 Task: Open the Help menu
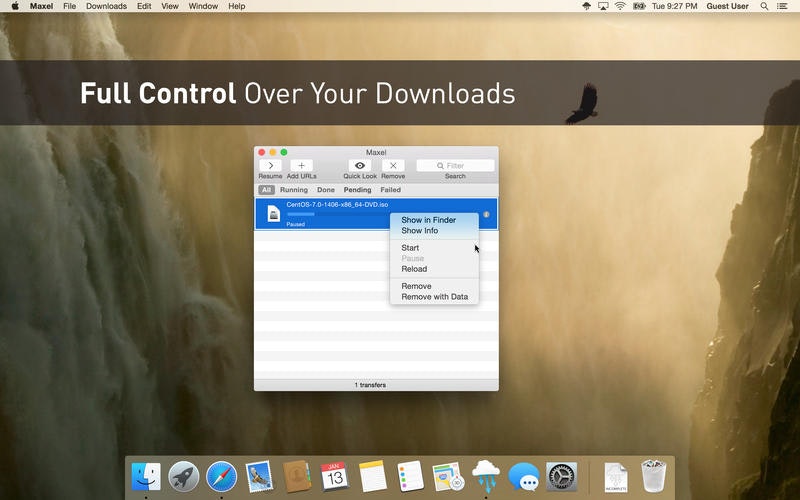click(x=237, y=6)
